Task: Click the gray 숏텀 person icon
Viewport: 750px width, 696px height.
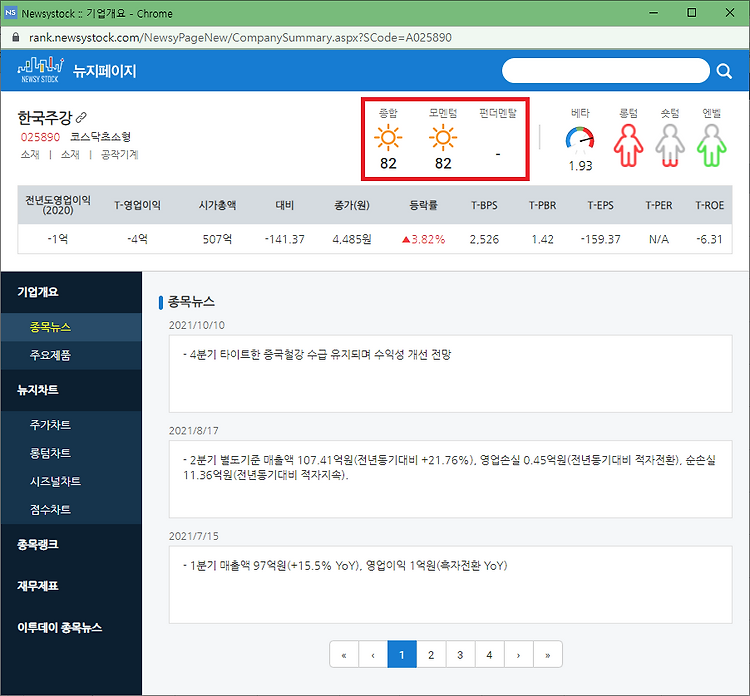Action: [670, 145]
